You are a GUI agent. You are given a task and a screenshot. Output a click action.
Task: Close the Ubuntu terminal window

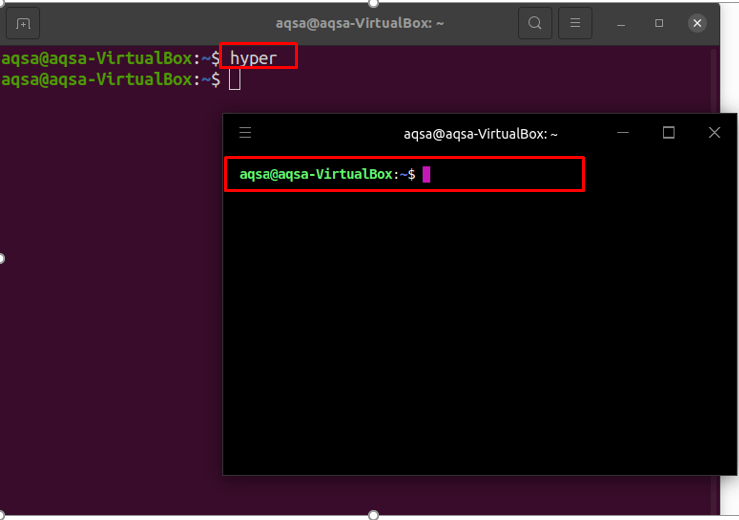click(x=697, y=23)
